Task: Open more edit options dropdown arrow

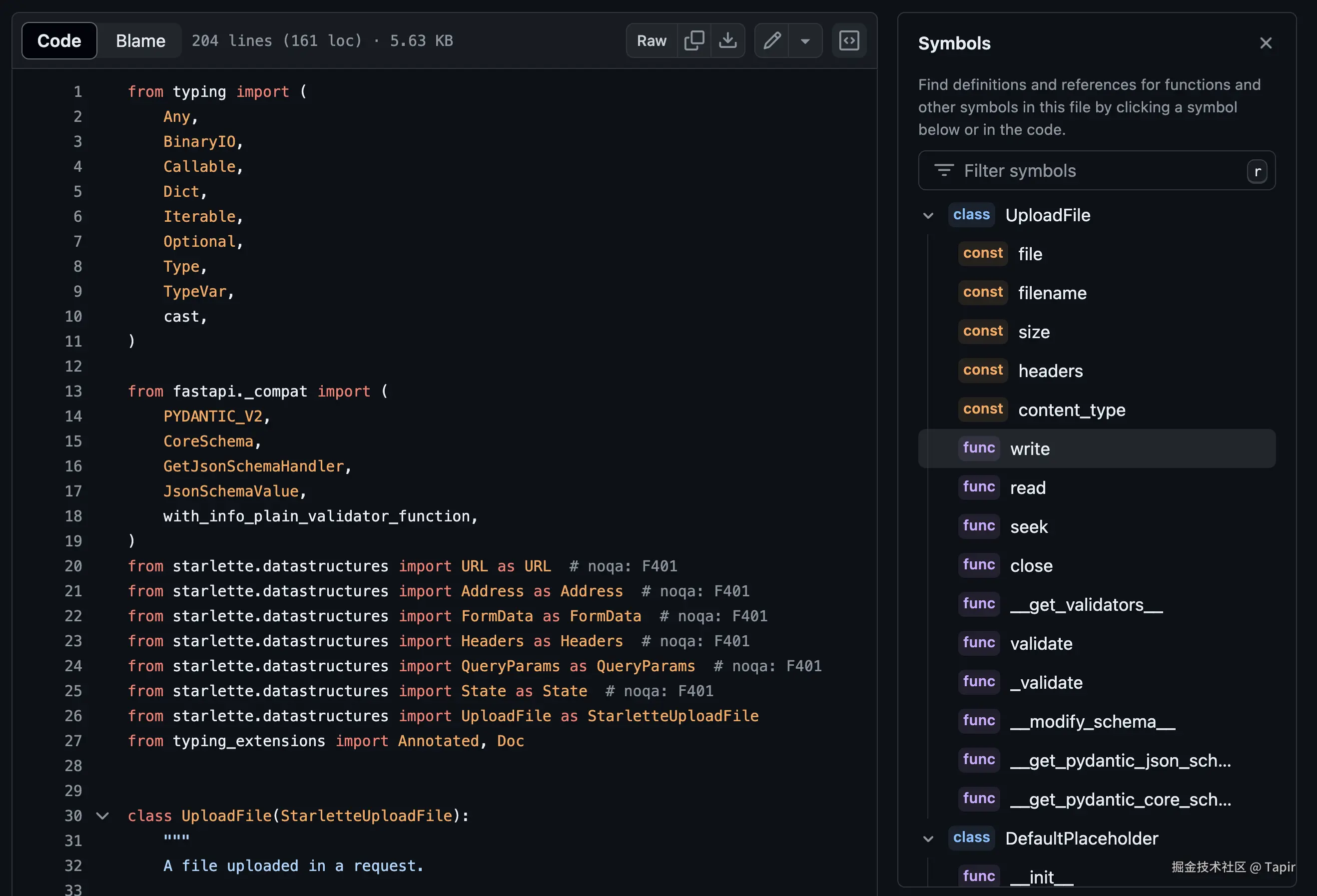Action: tap(805, 41)
